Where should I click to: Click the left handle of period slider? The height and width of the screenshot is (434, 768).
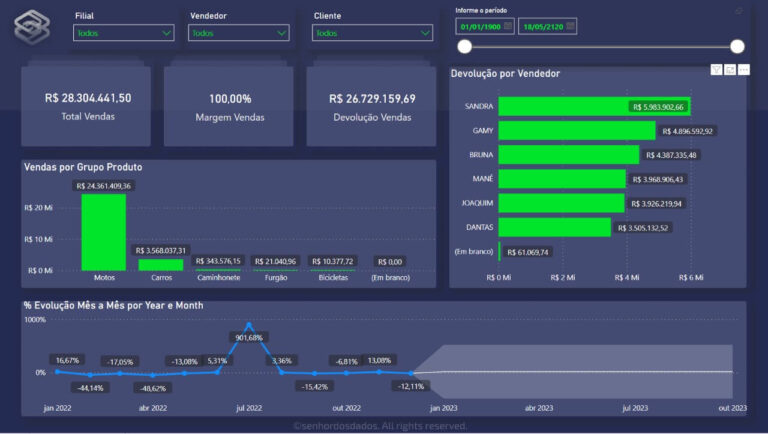464,47
